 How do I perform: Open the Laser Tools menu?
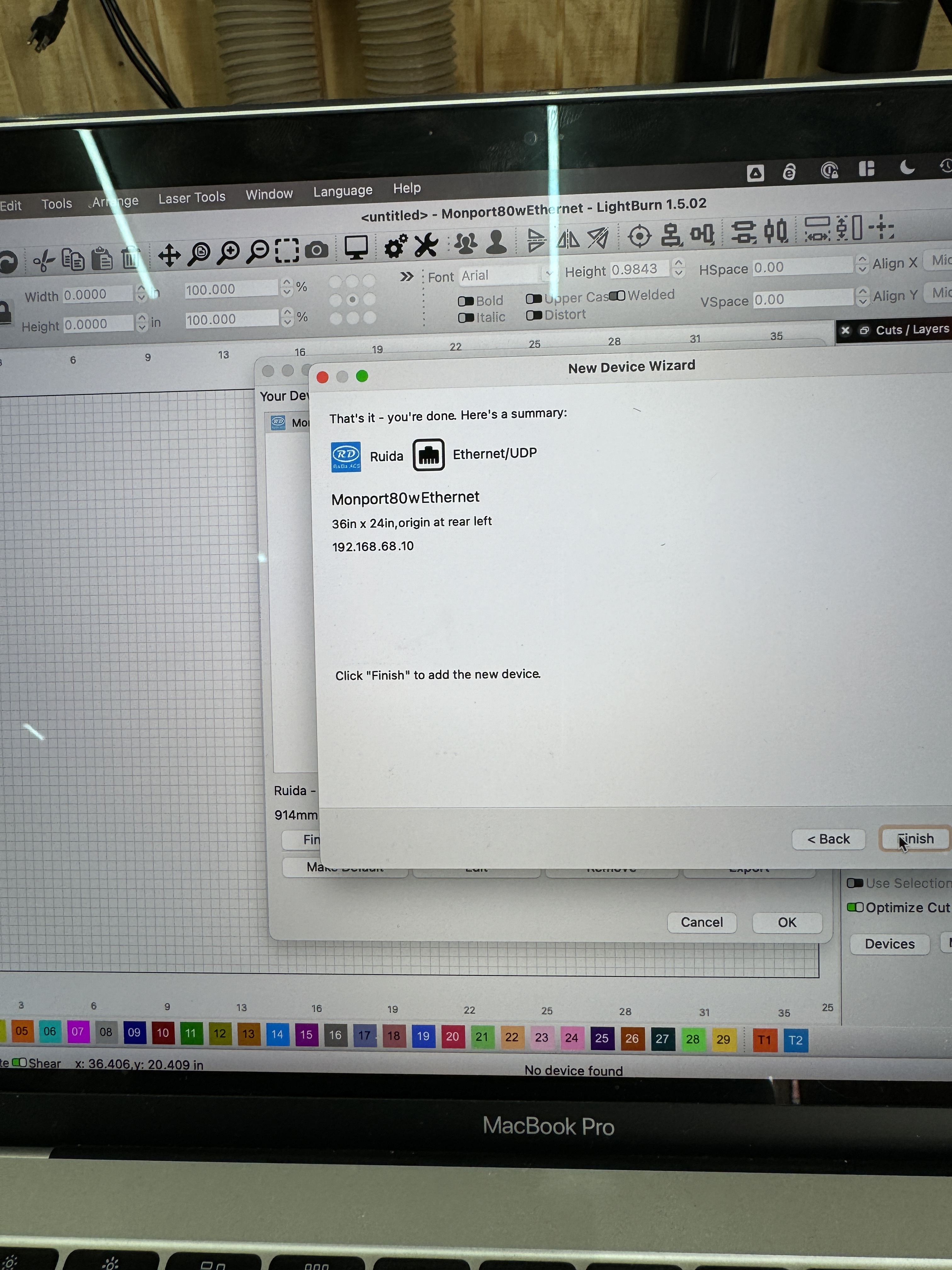192,198
